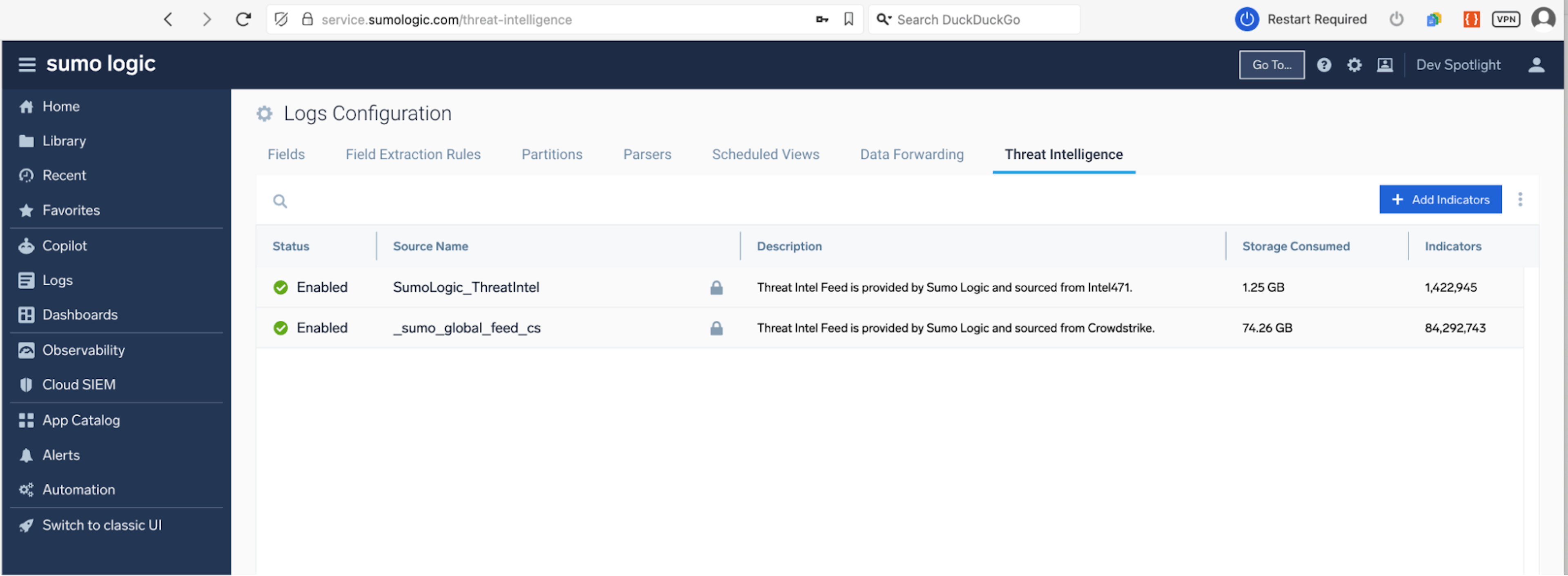Click the Logs Configuration gear icon
Screen dimensions: 1568x576
264,114
